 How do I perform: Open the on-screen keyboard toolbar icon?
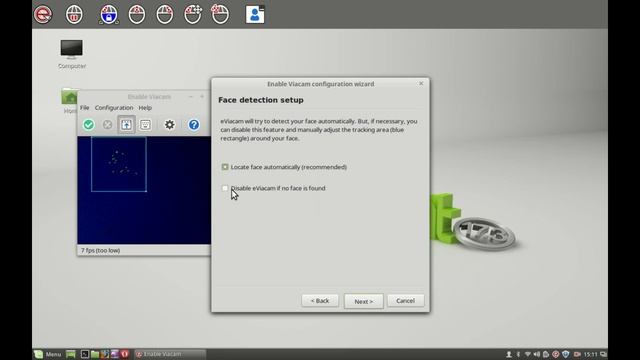coord(145,124)
